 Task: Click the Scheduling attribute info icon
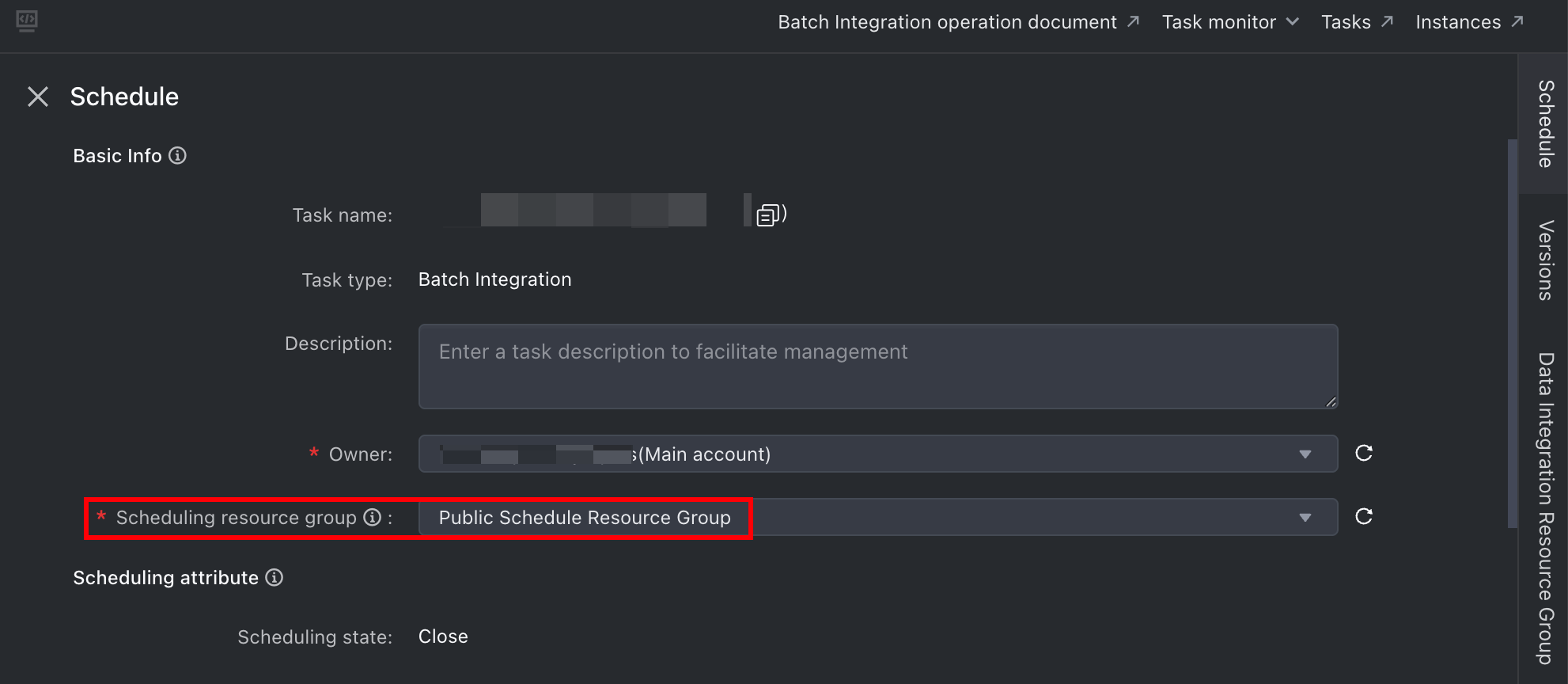275,578
